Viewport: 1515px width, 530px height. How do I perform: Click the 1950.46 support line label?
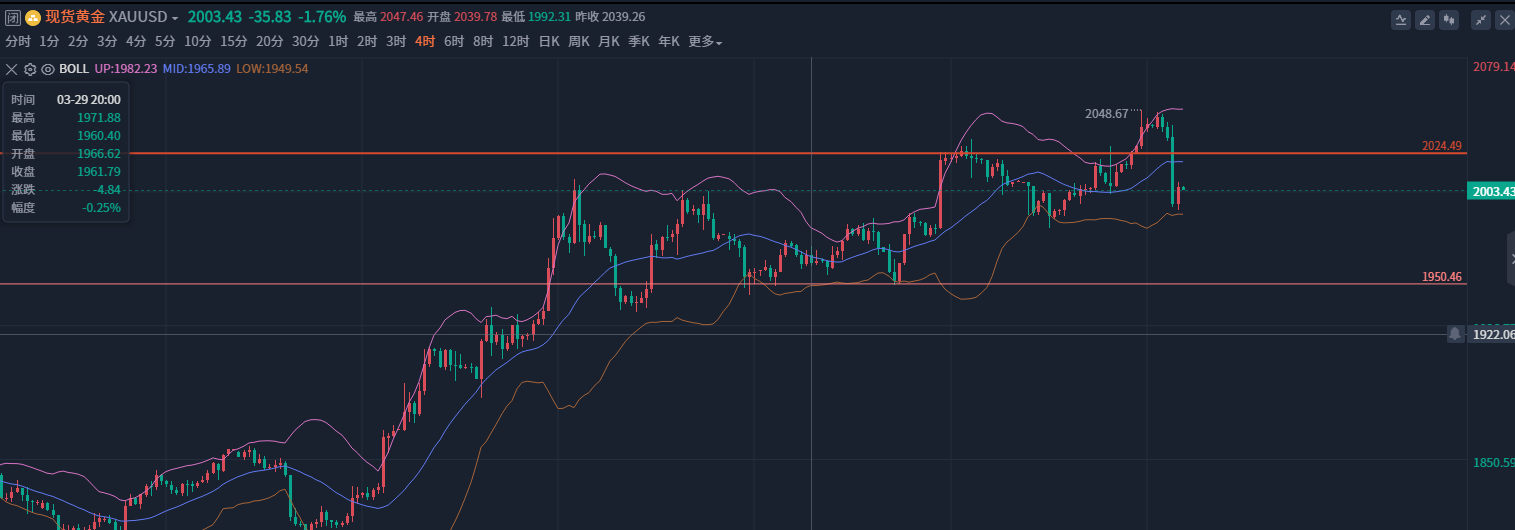pos(1441,277)
